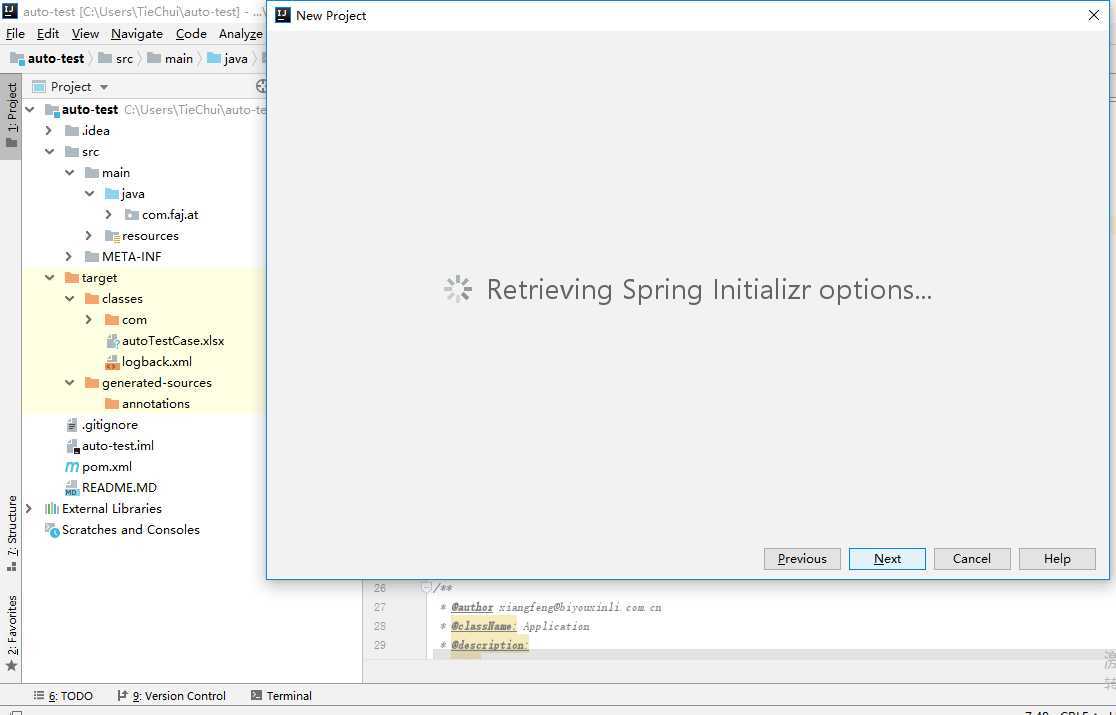Select the classes folder icon

pos(91,298)
